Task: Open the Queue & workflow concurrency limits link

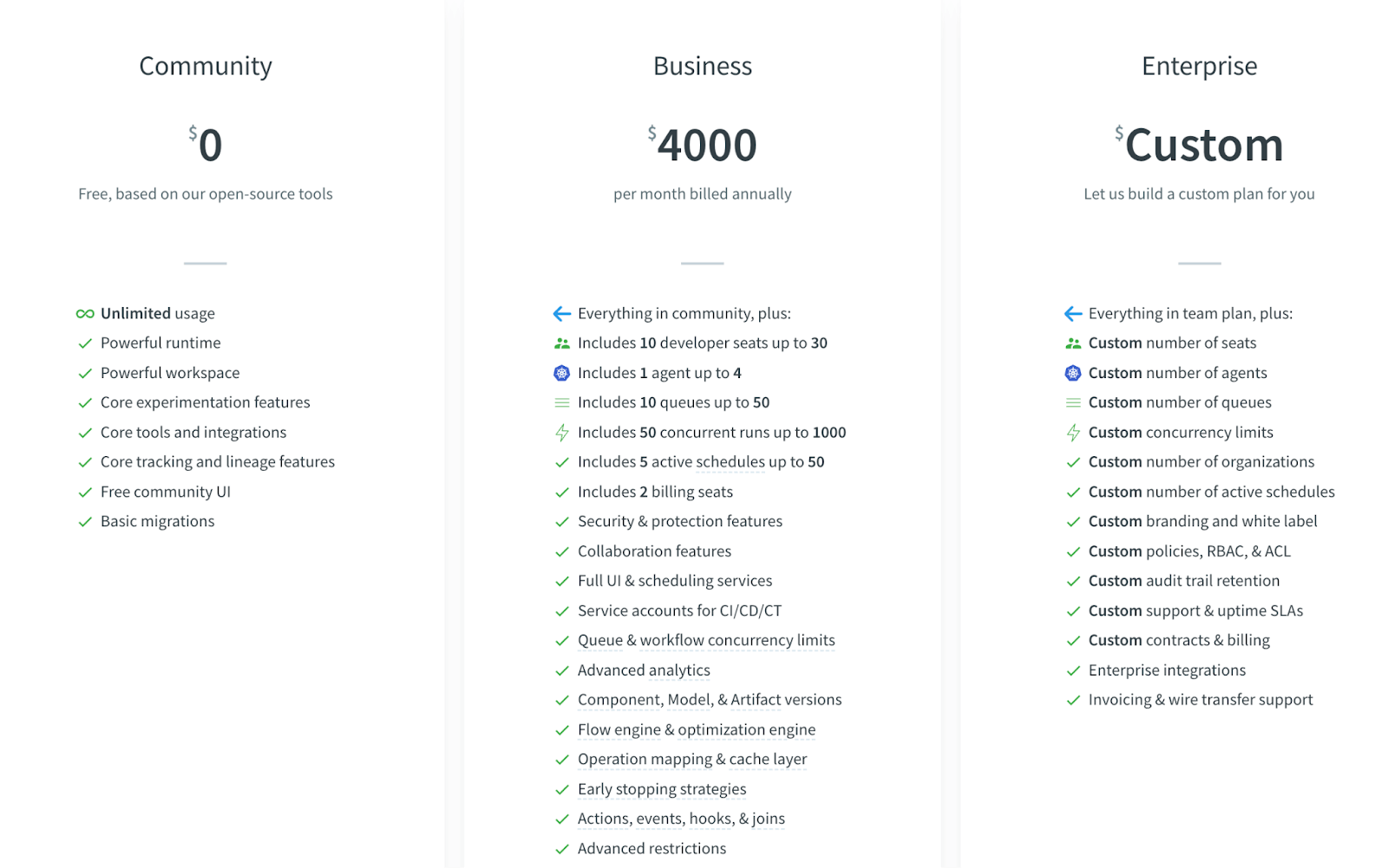Action: point(706,640)
